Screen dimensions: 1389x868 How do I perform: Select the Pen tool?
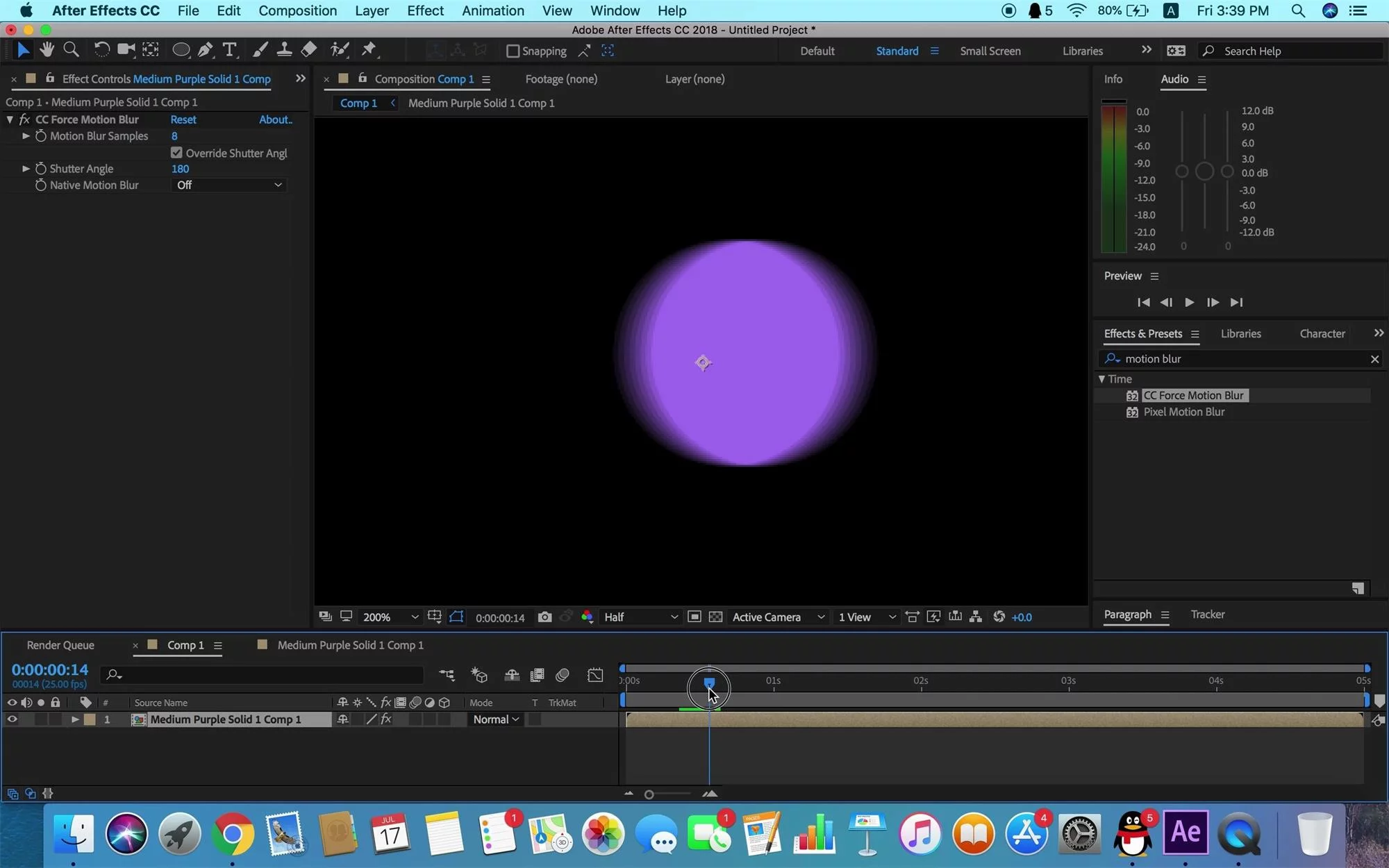point(205,49)
